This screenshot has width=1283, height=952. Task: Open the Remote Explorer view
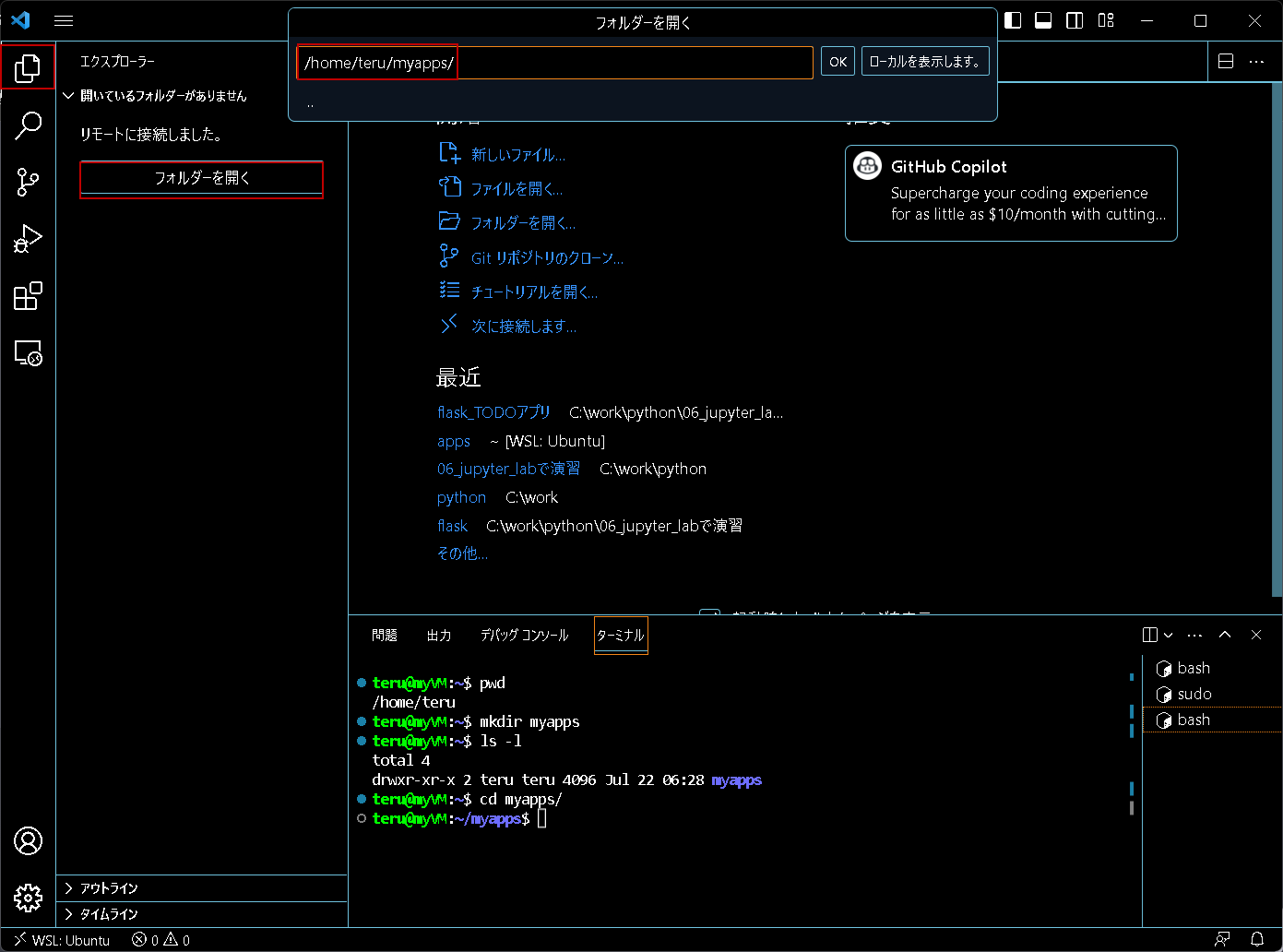coord(28,353)
